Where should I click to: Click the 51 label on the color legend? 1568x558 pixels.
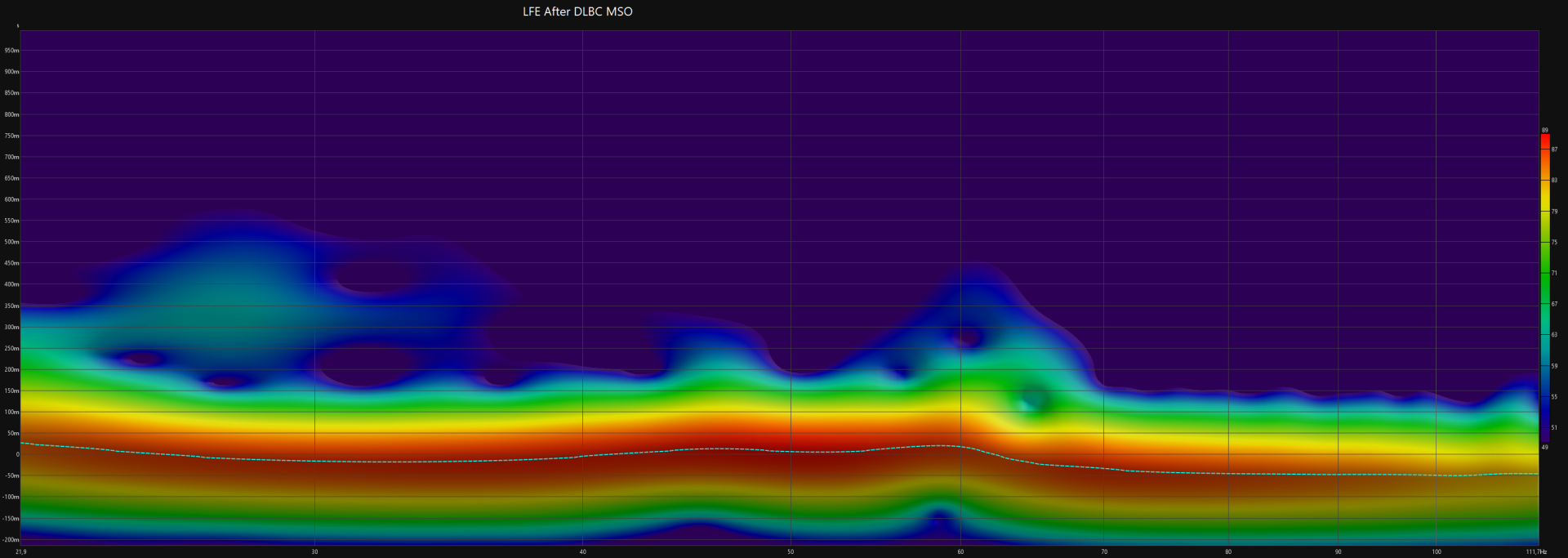coord(1554,427)
